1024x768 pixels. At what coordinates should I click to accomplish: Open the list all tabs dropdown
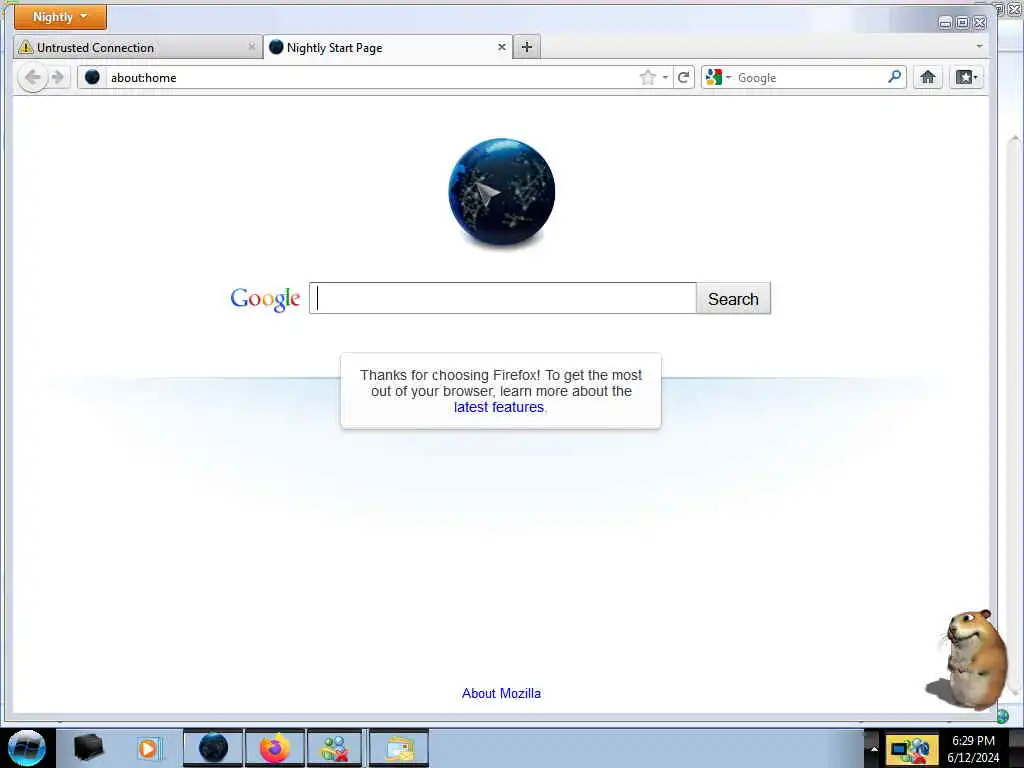979,46
